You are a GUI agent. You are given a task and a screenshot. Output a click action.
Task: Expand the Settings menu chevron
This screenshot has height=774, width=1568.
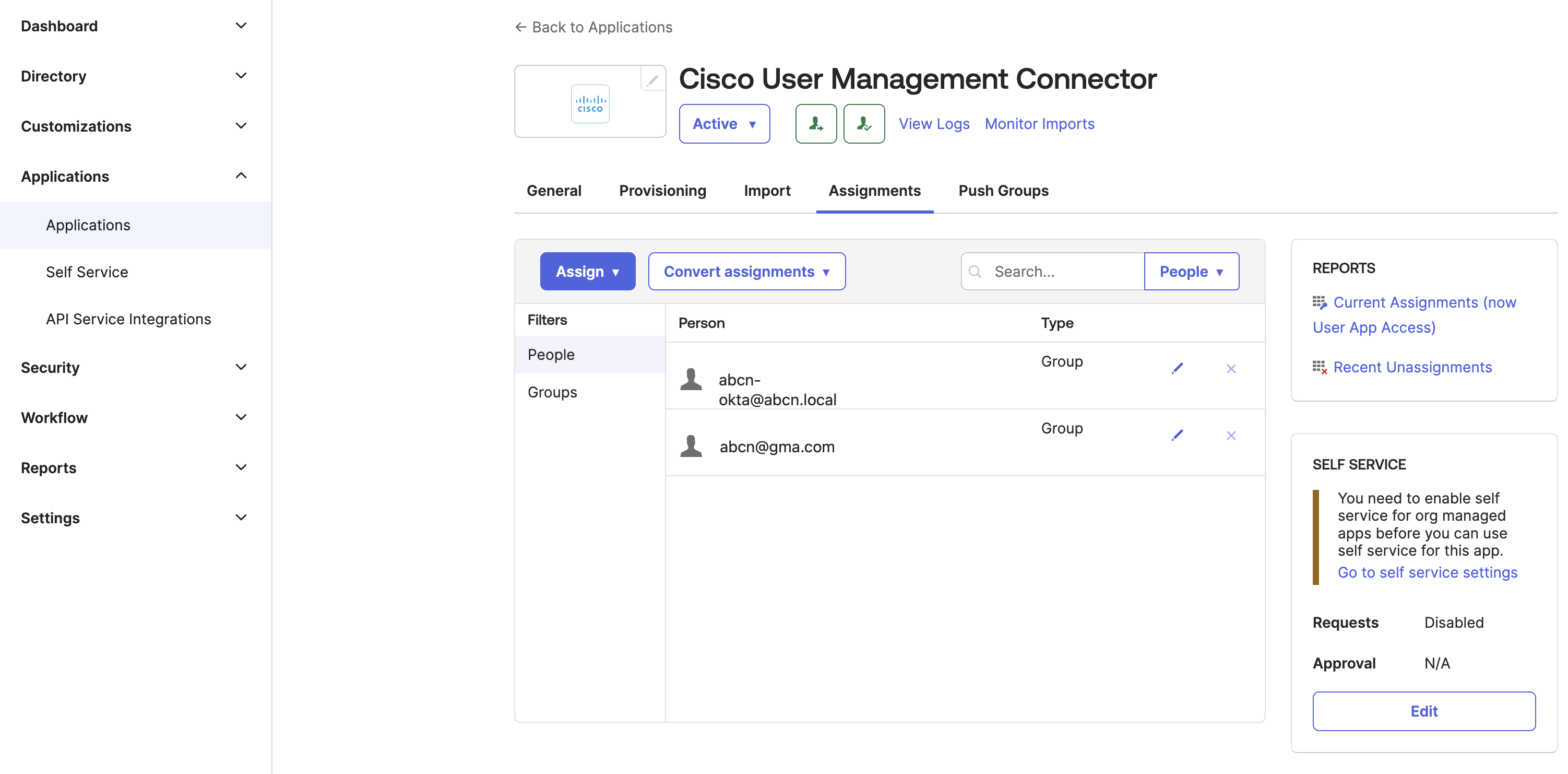coord(241,517)
